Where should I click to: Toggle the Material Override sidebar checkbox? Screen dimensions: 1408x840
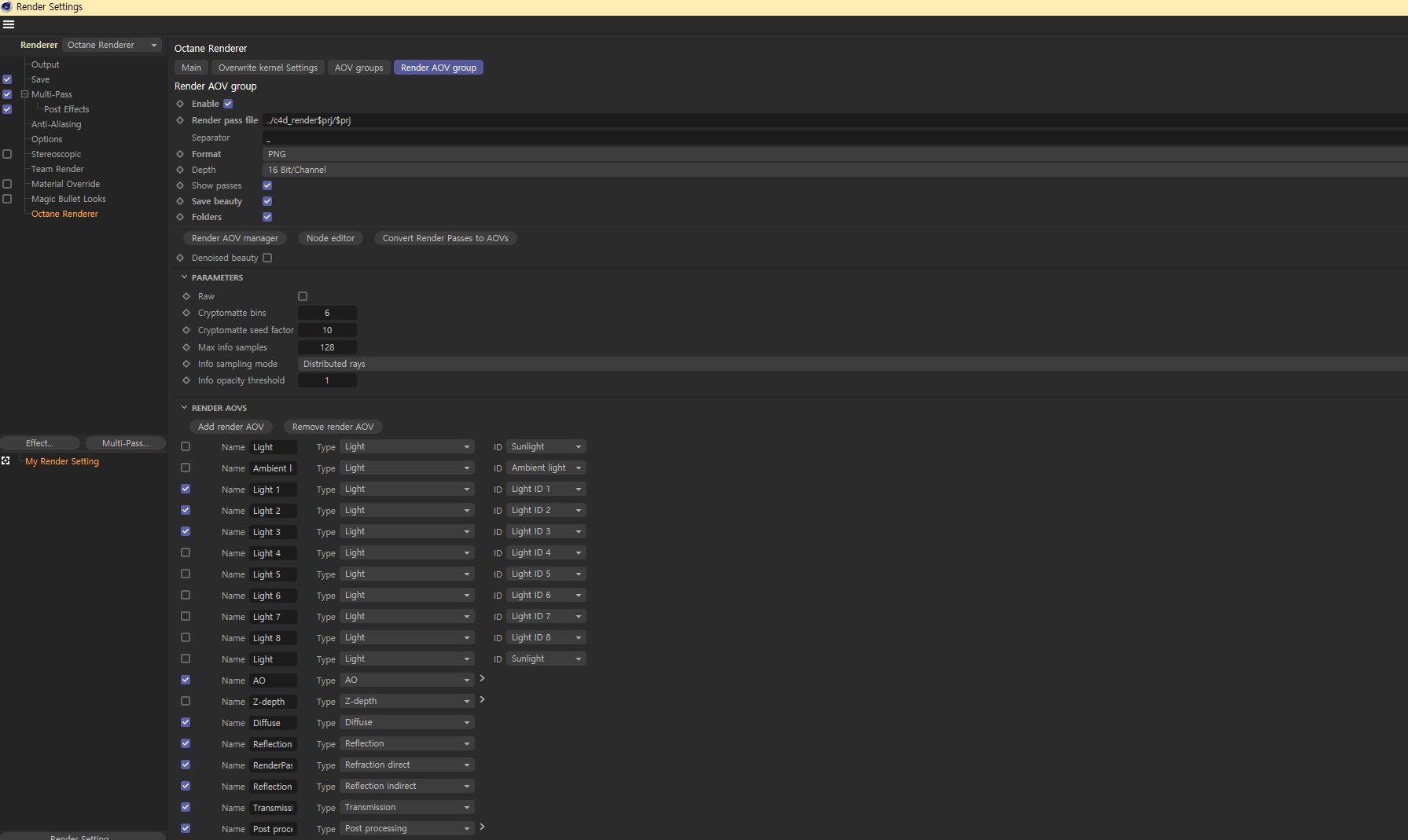pos(7,184)
